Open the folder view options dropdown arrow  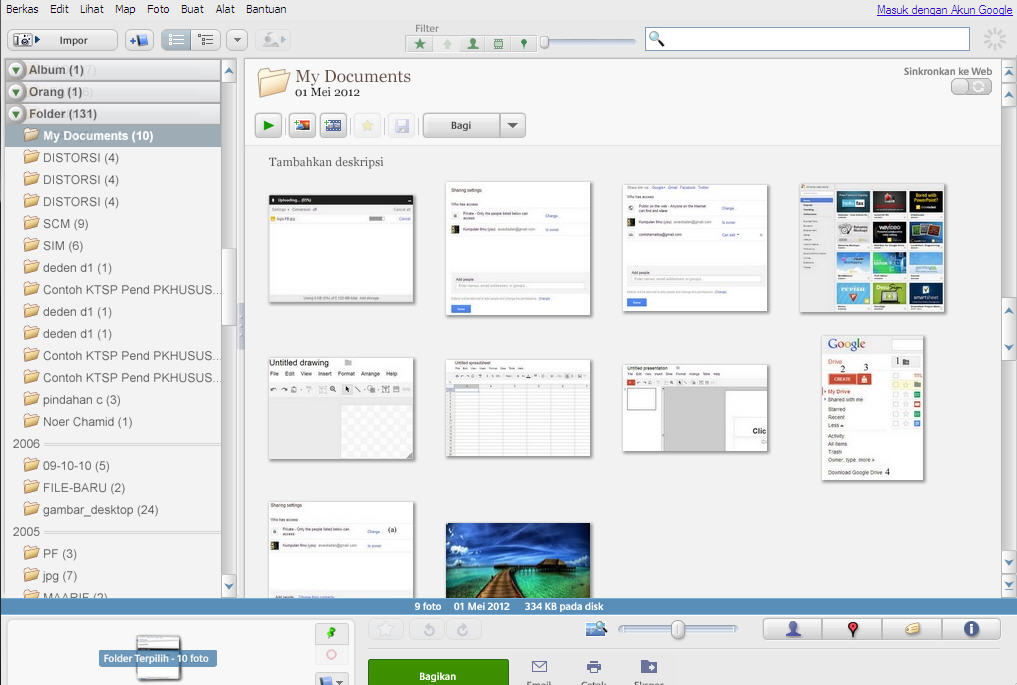click(237, 40)
